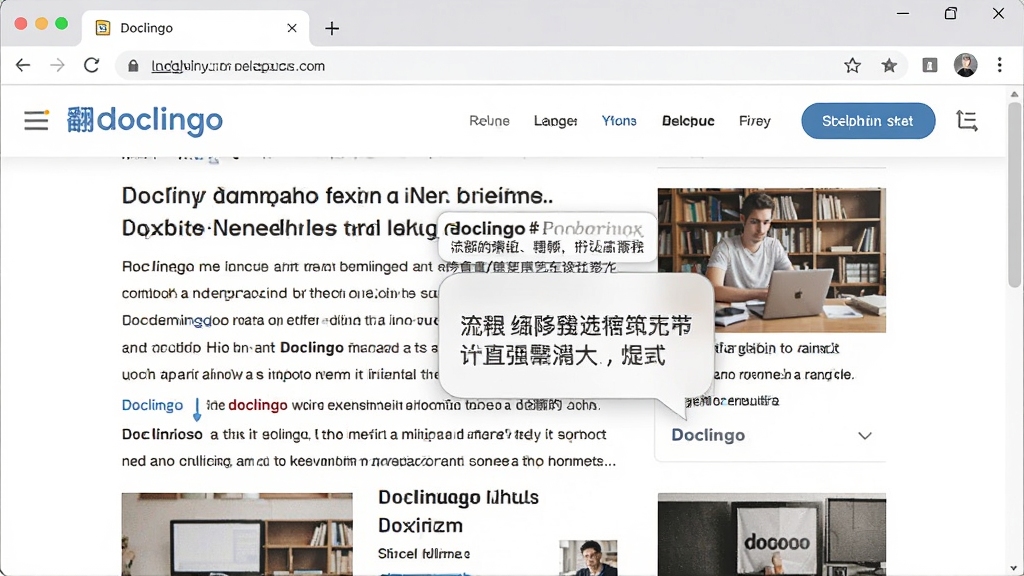
Task: Click the page vertical scrollbar thumb
Action: coord(1014,195)
